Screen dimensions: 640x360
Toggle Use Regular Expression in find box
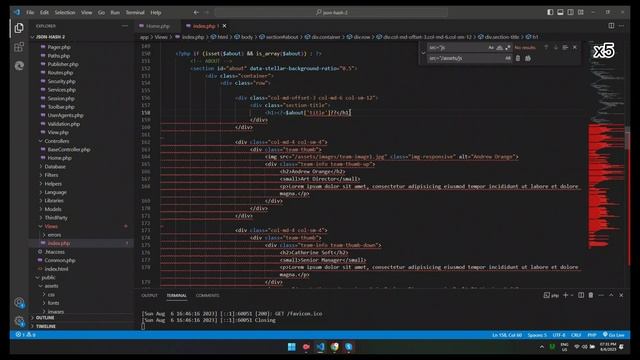[508, 48]
